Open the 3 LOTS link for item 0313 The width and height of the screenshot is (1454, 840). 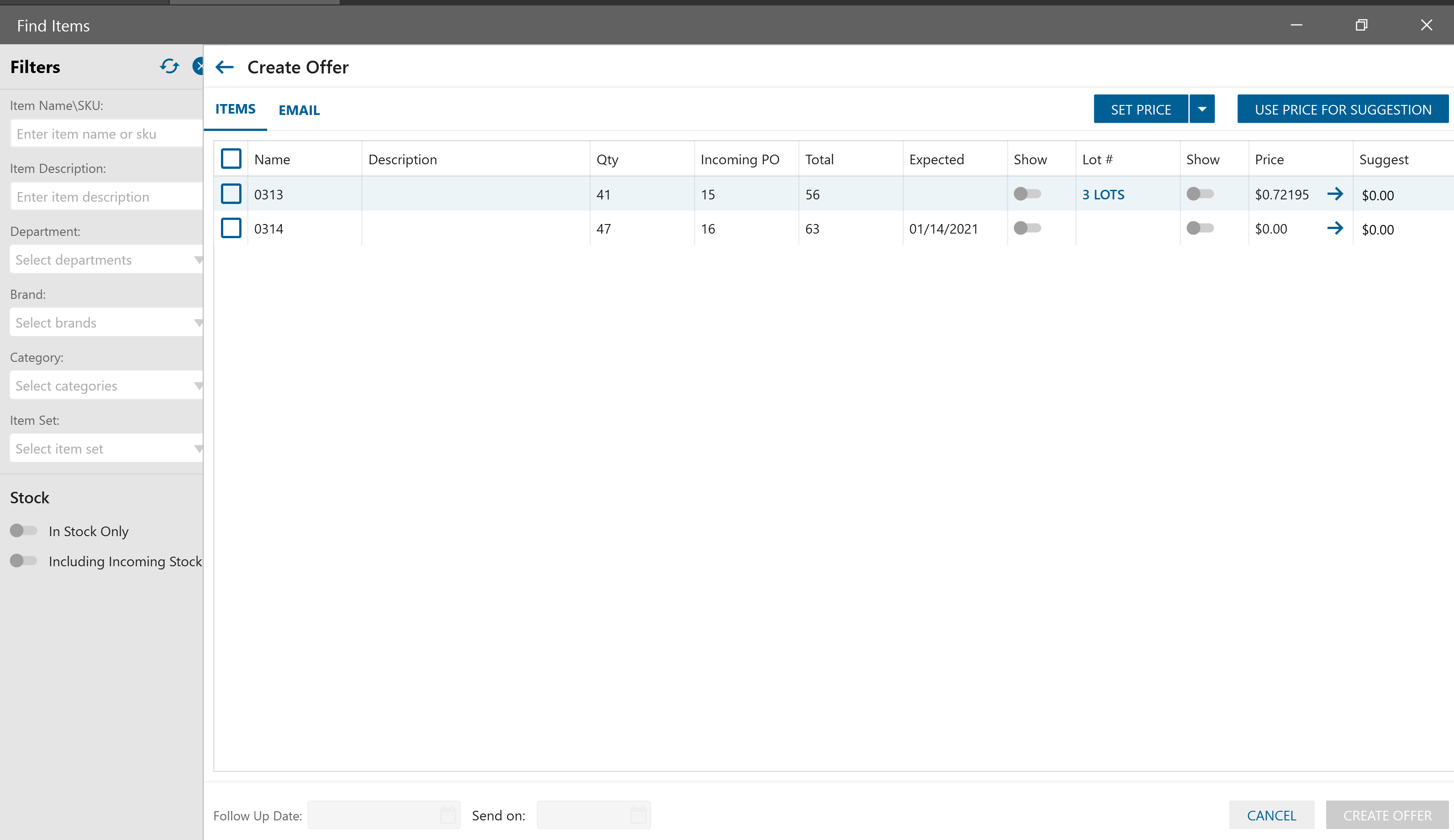(x=1102, y=195)
